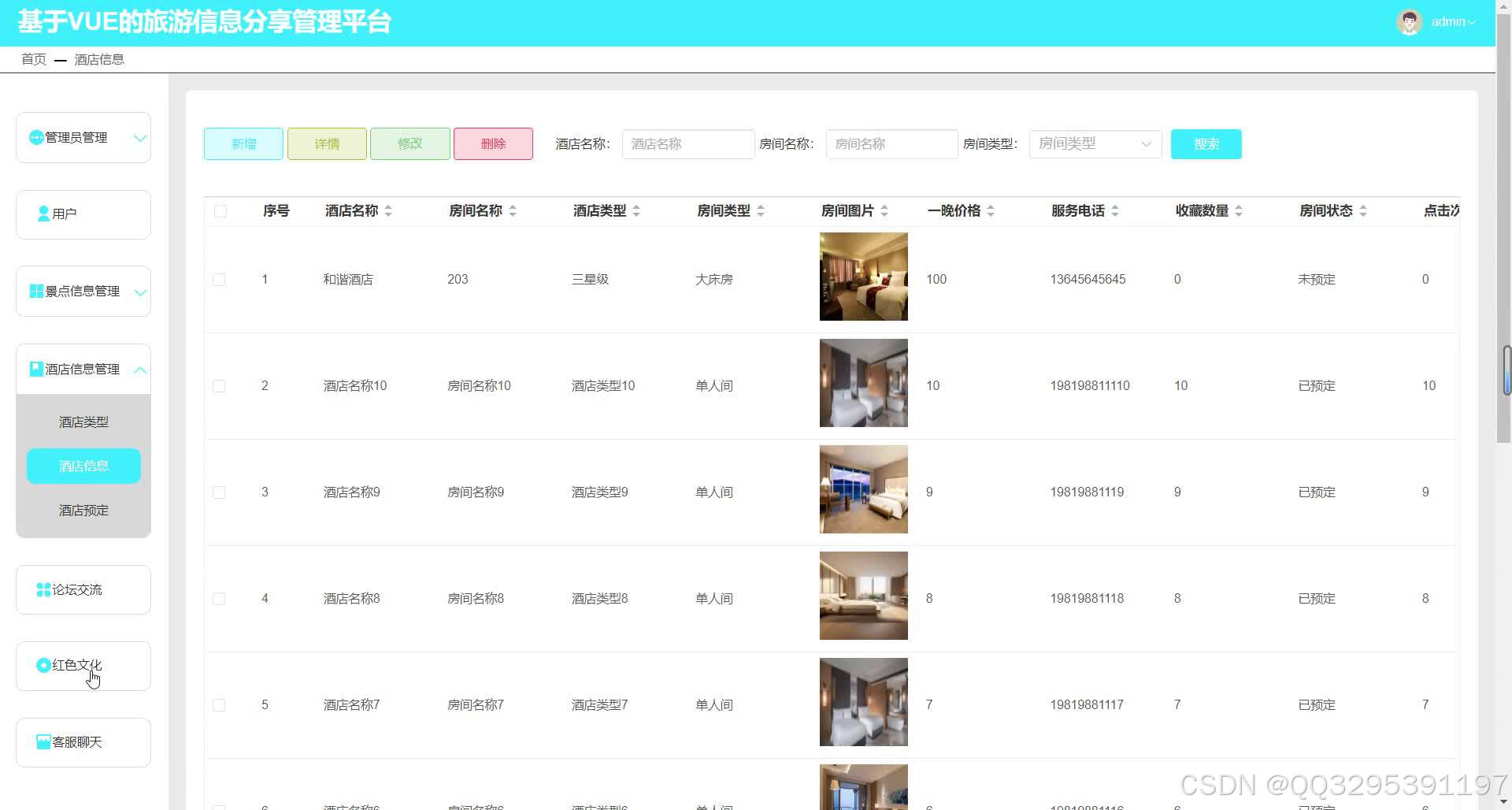Check the row for 酒店名称7
The image size is (1512, 810).
[220, 705]
